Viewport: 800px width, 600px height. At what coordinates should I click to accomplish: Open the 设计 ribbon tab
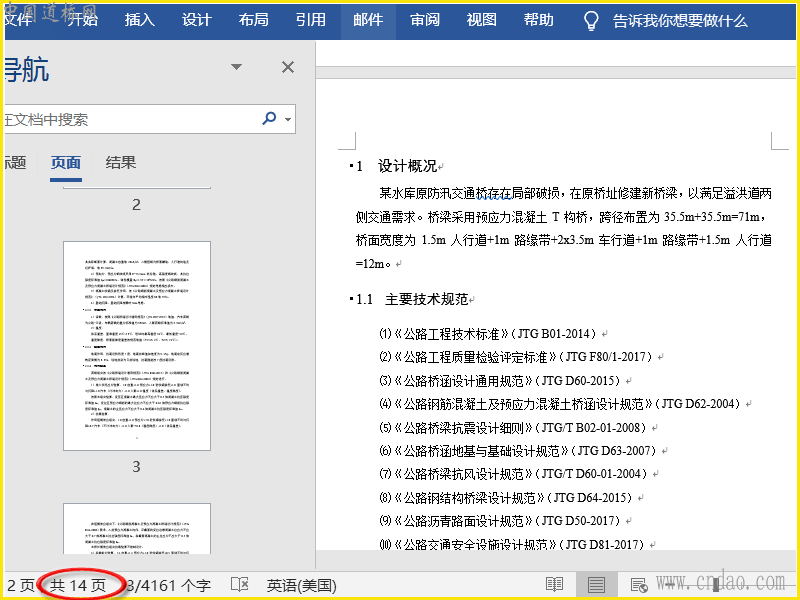196,20
